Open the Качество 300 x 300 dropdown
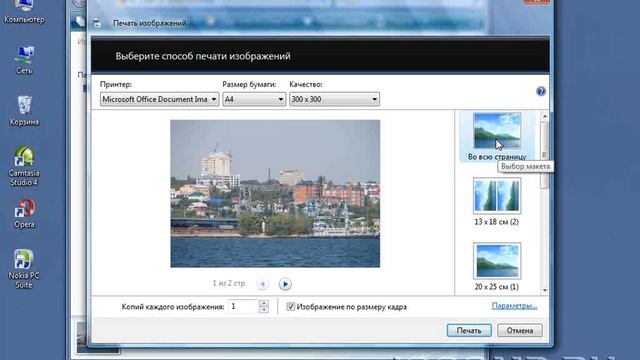Image resolution: width=640 pixels, height=360 pixels. 334,99
